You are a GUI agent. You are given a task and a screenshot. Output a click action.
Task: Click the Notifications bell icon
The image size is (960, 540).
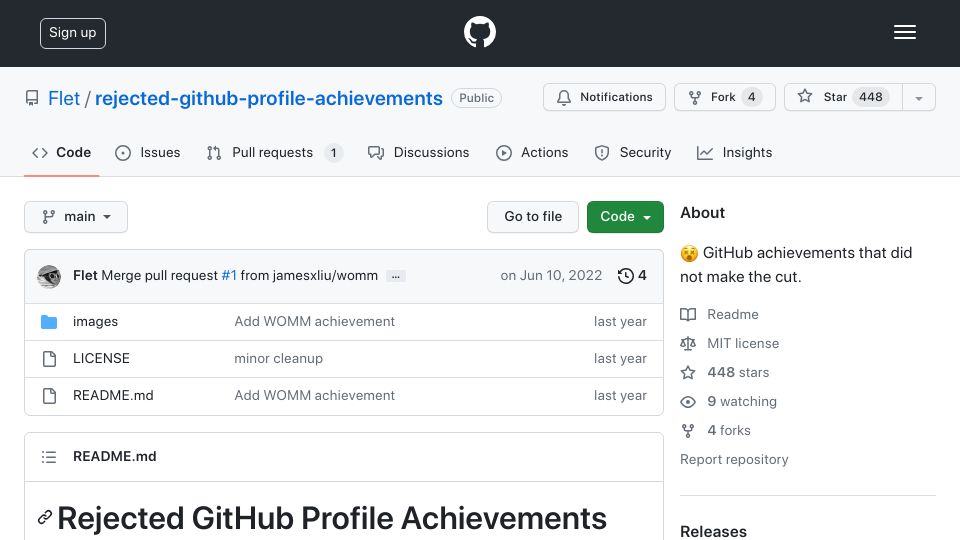[x=564, y=97]
